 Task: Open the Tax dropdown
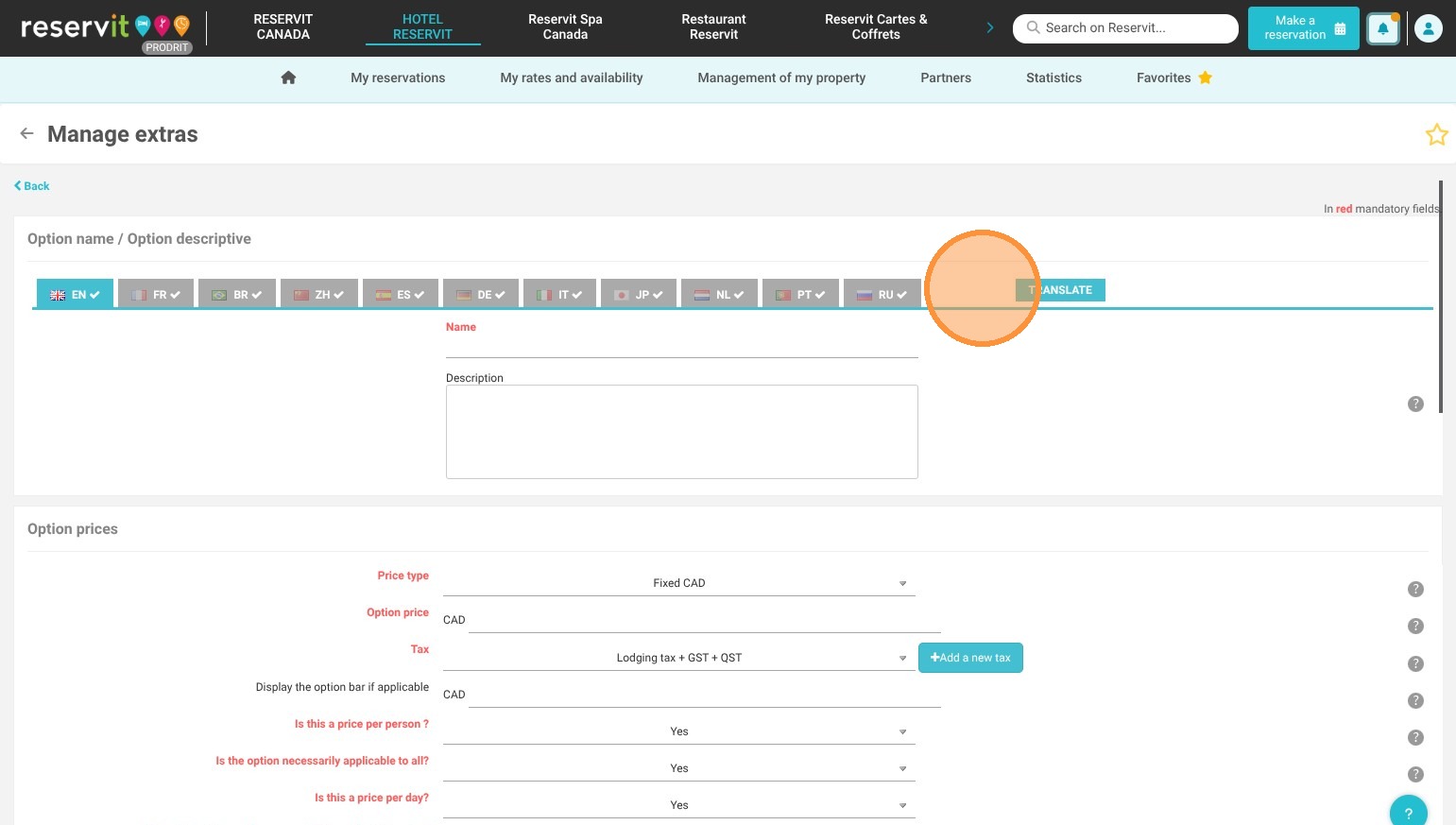tap(679, 658)
